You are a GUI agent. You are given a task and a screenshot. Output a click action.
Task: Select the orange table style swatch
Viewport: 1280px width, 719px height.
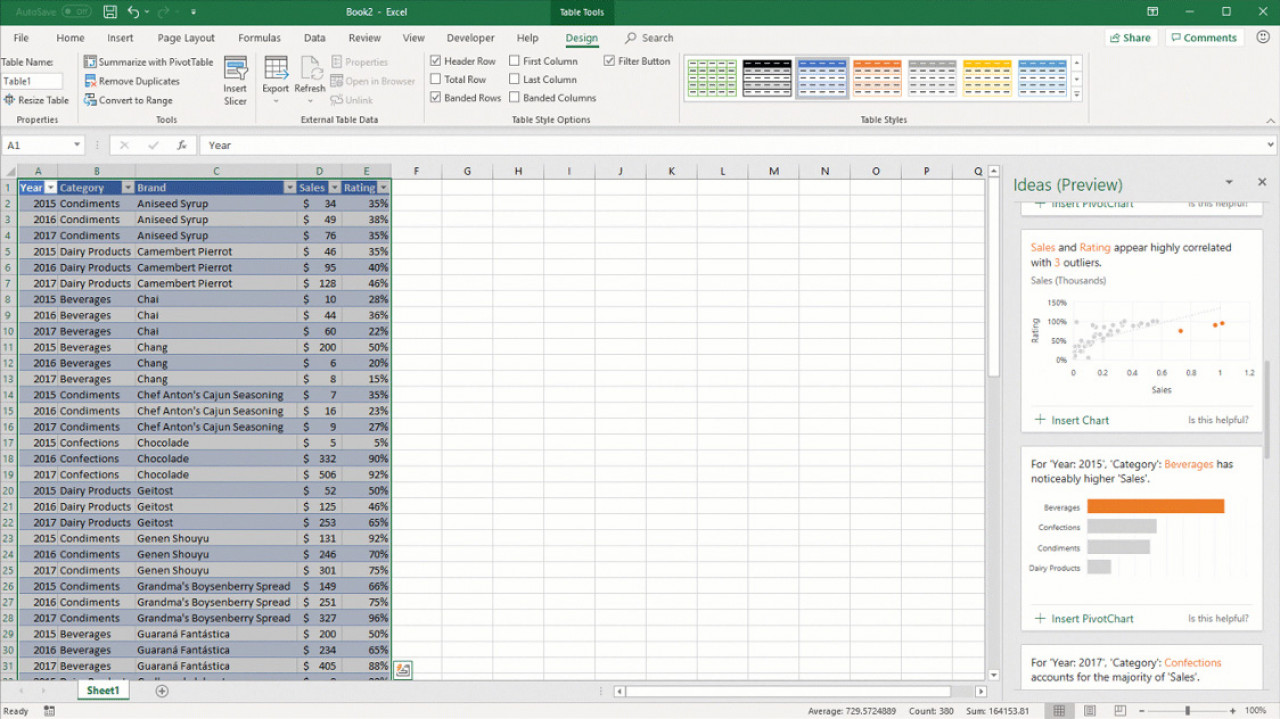[x=877, y=78]
